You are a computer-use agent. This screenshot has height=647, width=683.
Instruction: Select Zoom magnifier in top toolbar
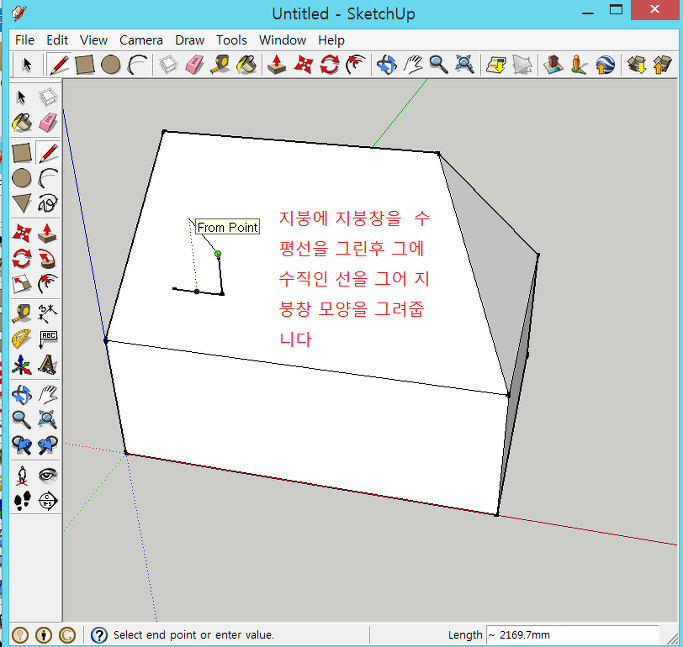click(438, 65)
